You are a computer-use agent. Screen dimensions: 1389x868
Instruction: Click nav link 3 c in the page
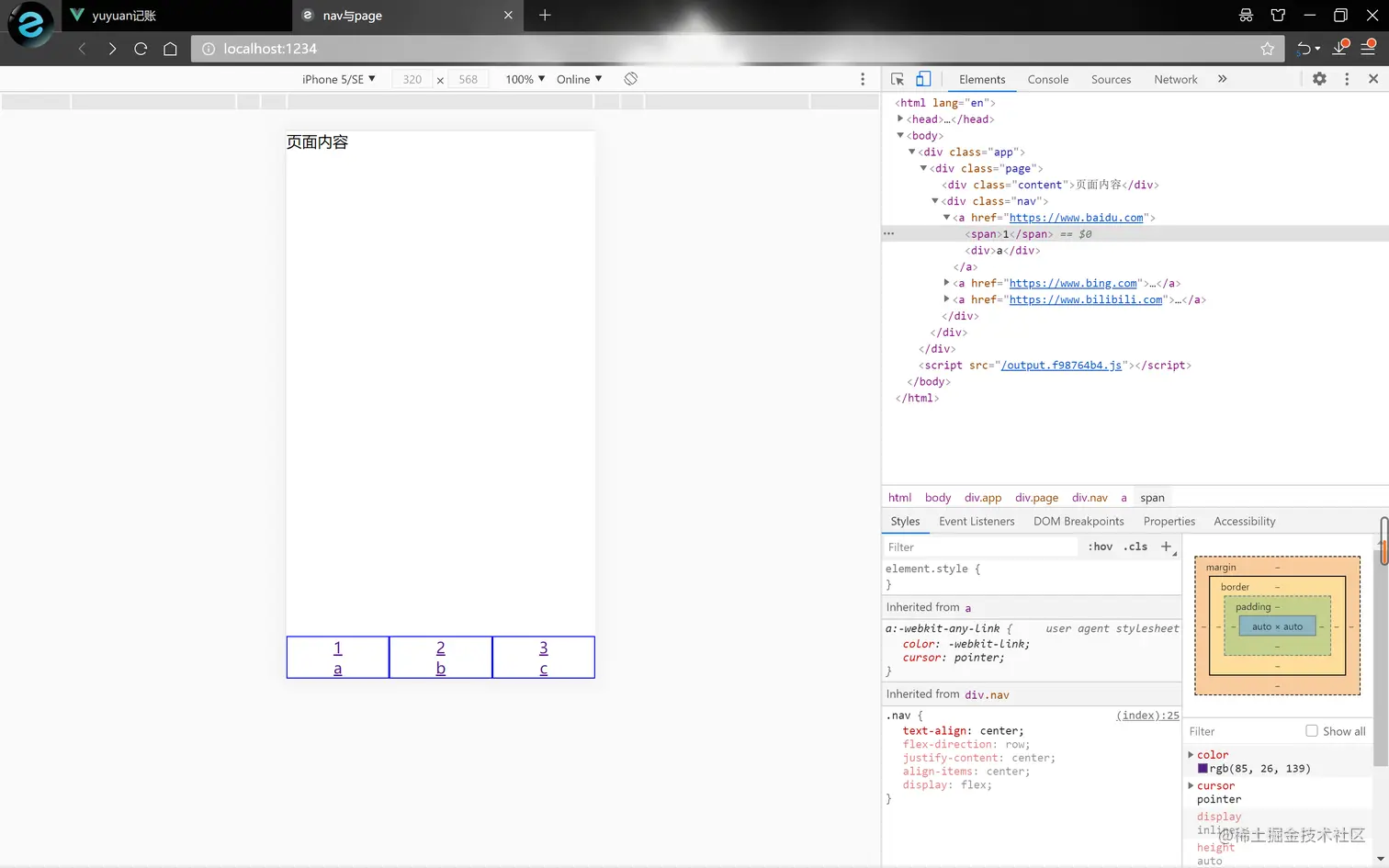[x=544, y=658]
